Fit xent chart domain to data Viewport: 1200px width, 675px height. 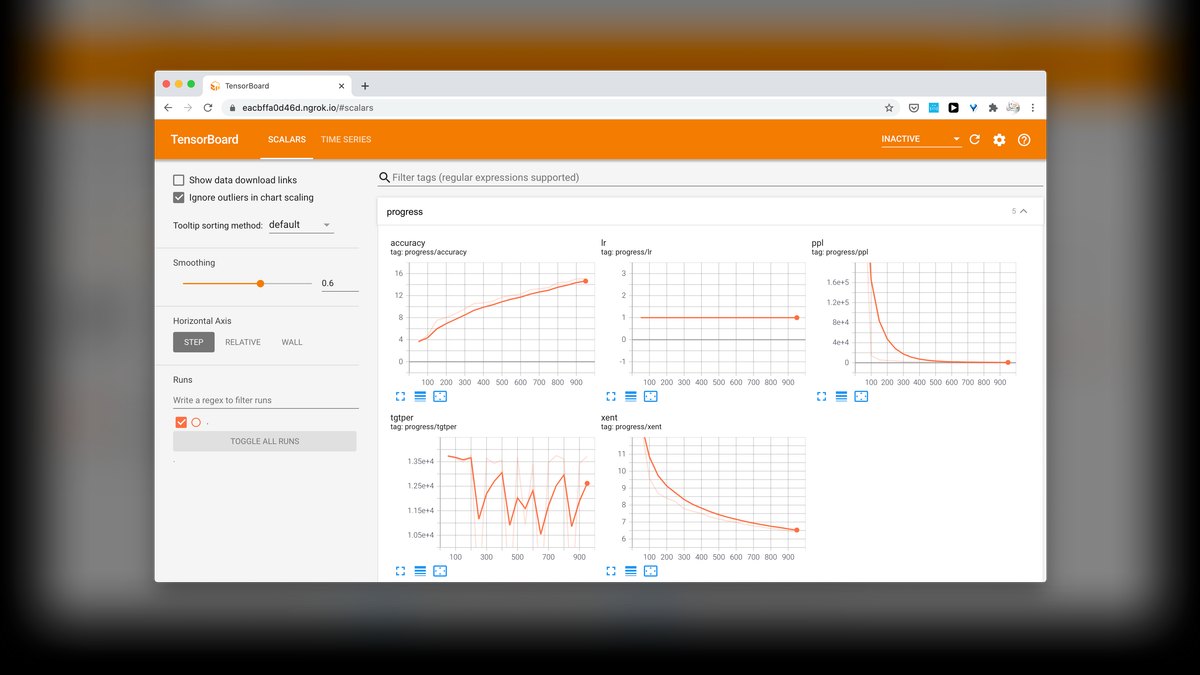coord(650,570)
